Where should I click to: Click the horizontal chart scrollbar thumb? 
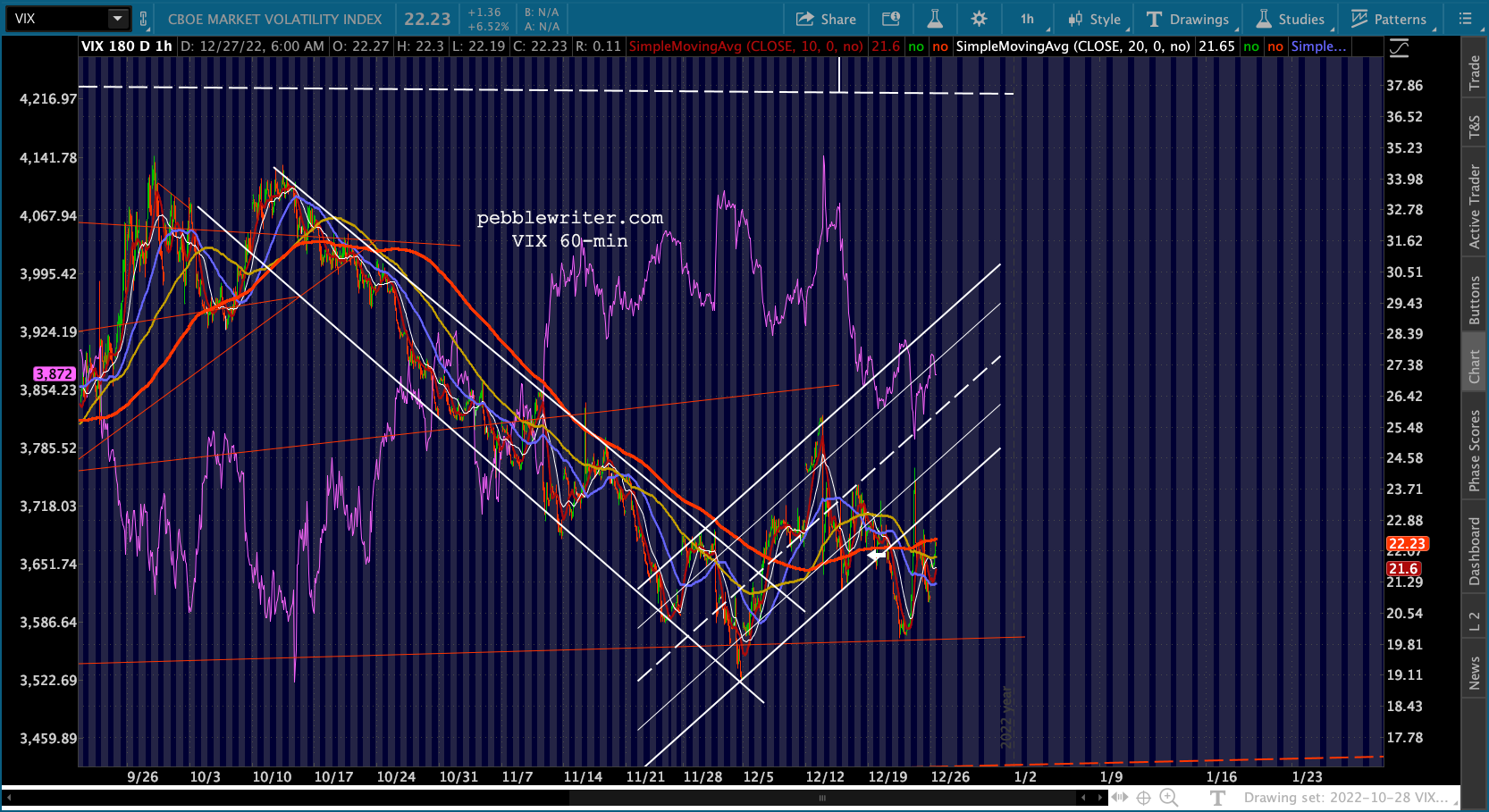click(x=823, y=798)
